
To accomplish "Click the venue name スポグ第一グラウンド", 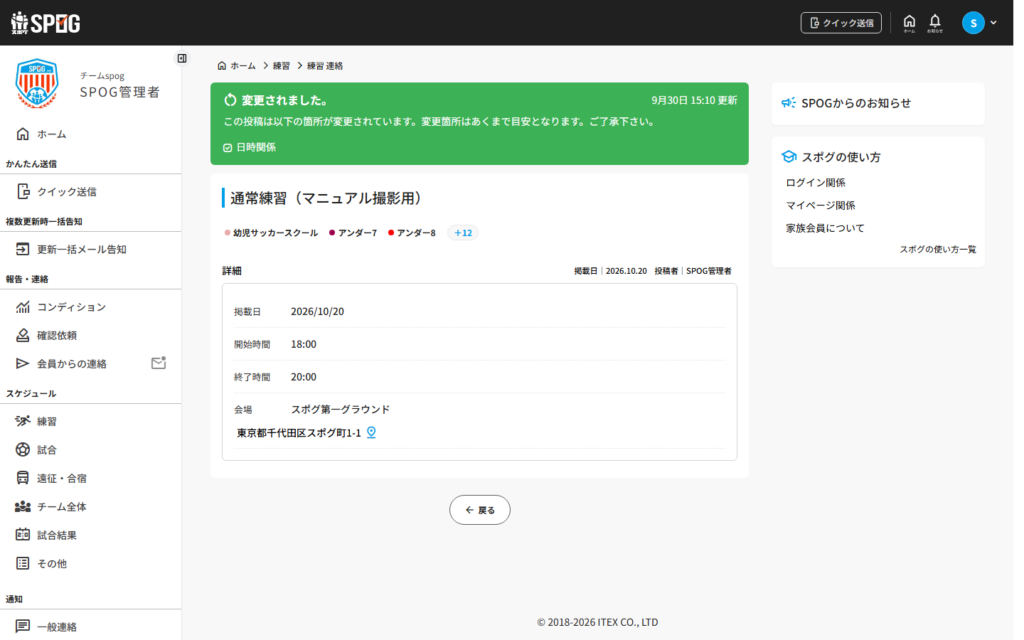I will click(340, 409).
